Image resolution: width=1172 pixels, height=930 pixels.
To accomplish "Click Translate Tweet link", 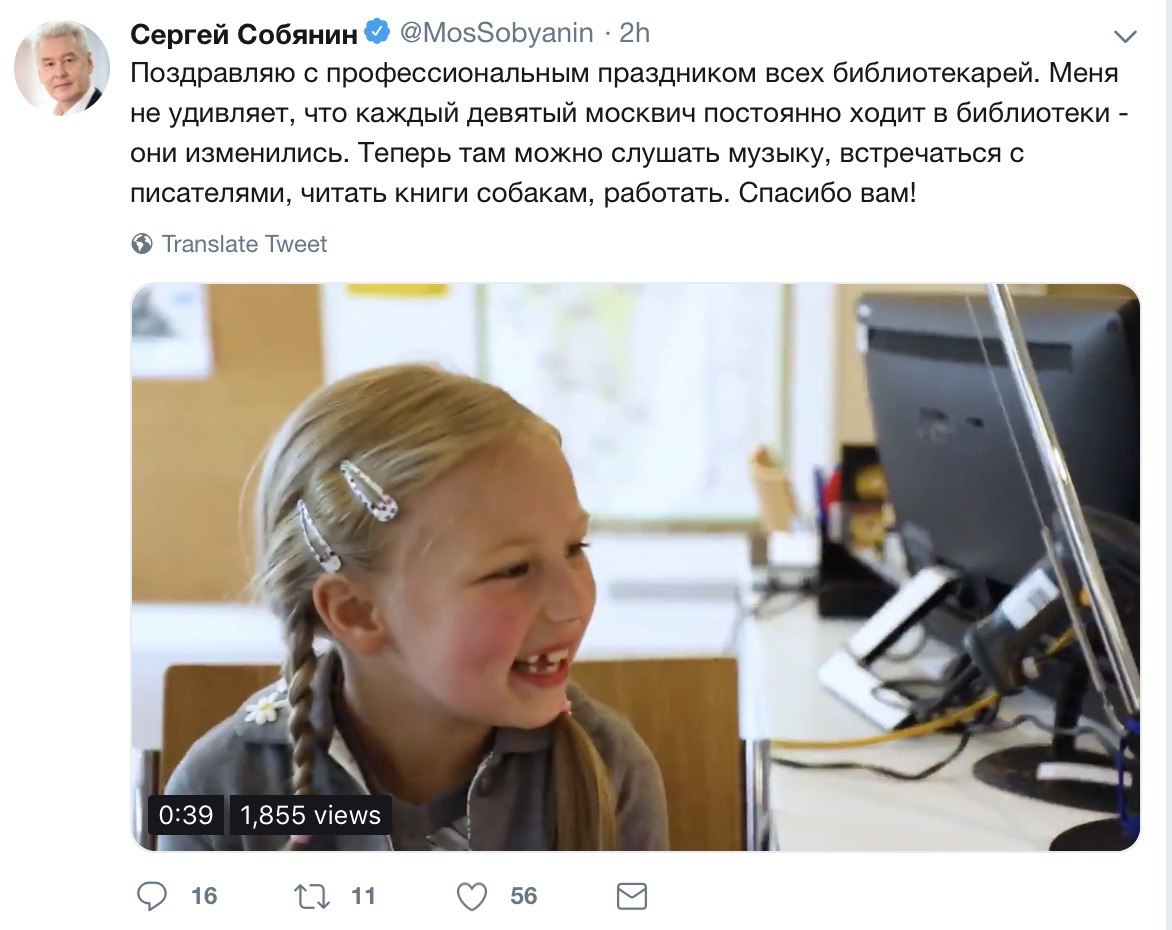I will click(x=244, y=244).
